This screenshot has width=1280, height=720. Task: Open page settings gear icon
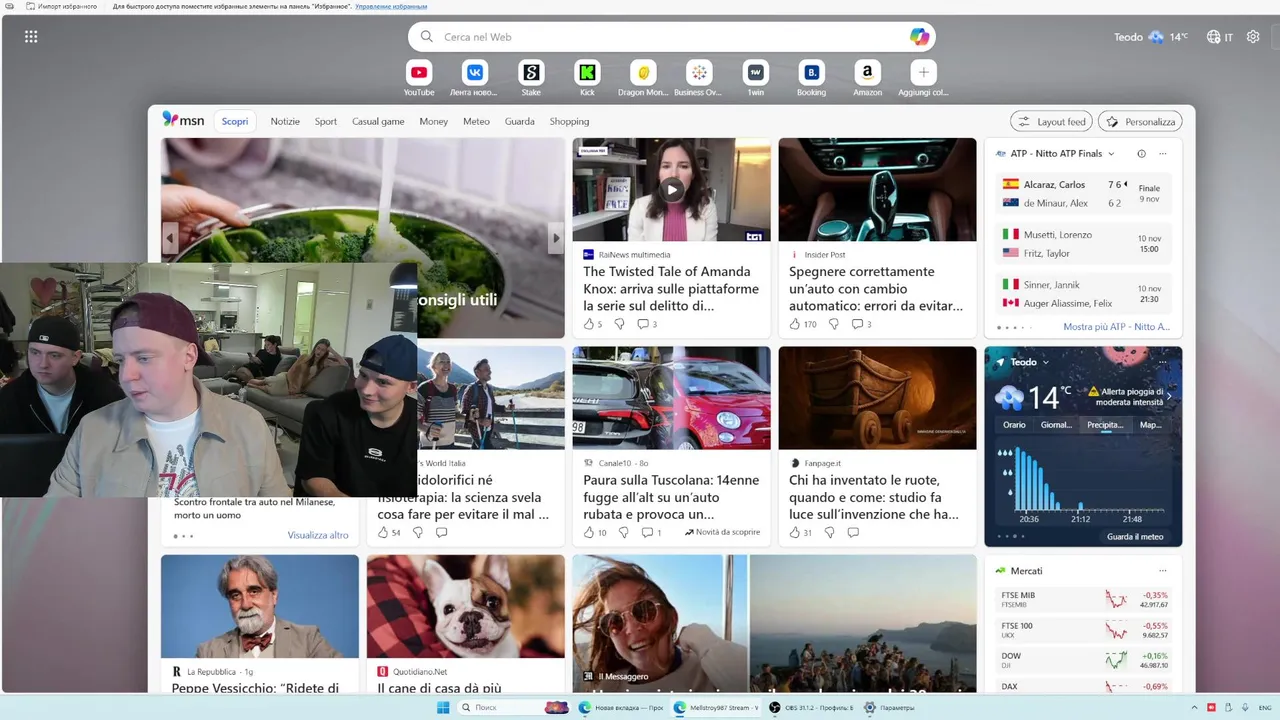coord(1253,37)
